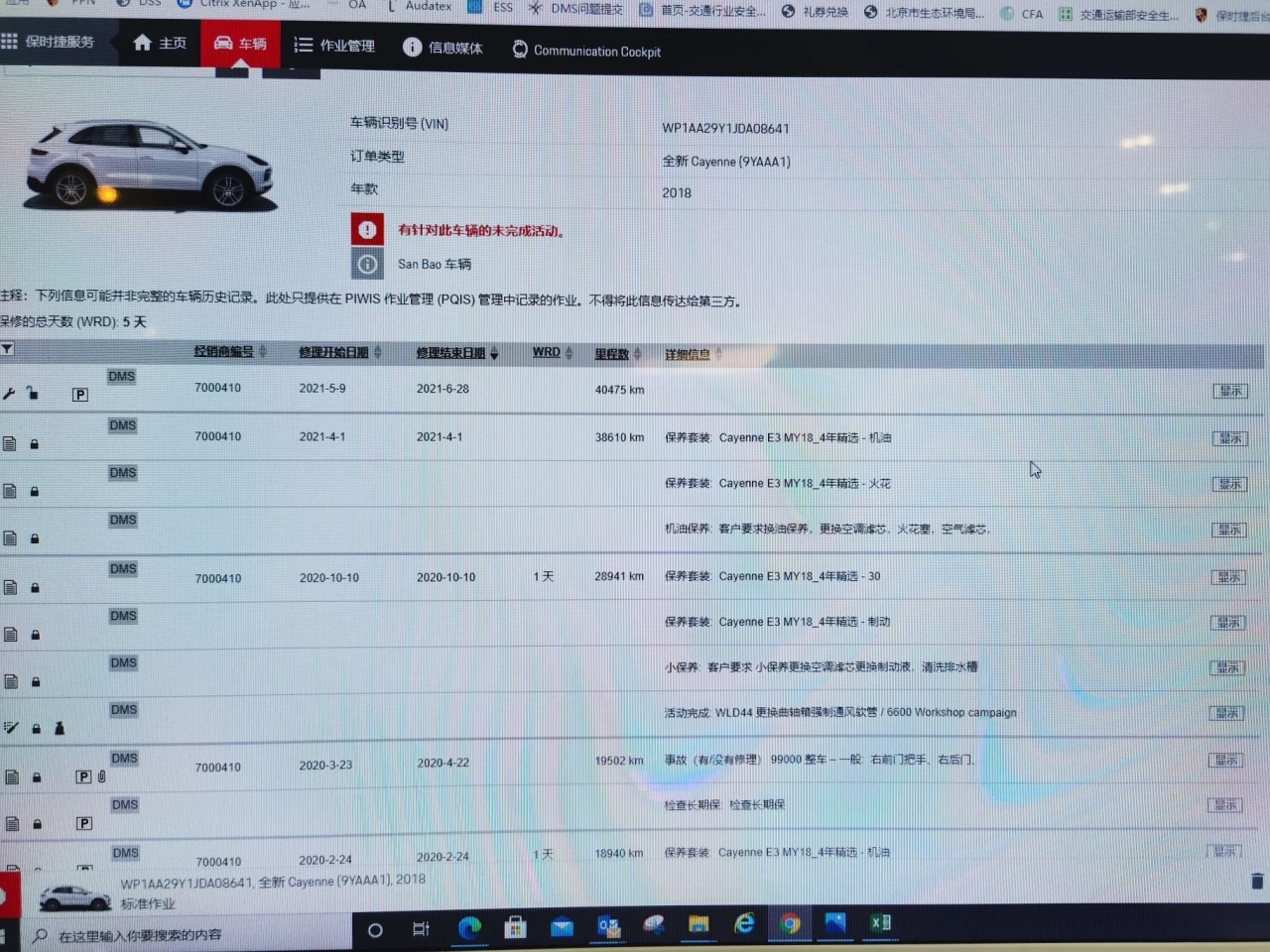Image resolution: width=1270 pixels, height=952 pixels.
Task: Click the P box icon in the 2020-3-23 row
Action: tap(83, 776)
